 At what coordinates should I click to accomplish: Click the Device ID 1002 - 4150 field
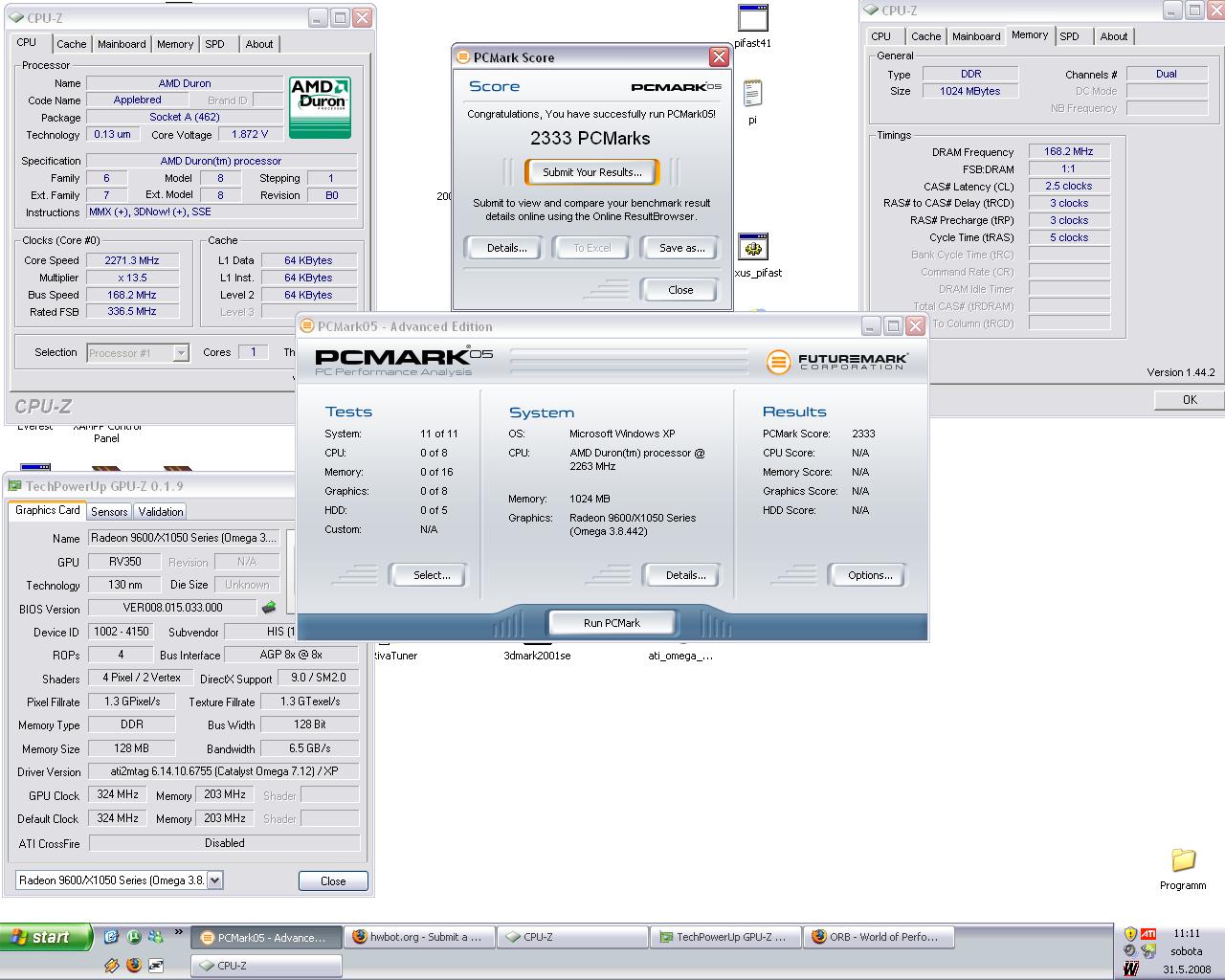[121, 632]
